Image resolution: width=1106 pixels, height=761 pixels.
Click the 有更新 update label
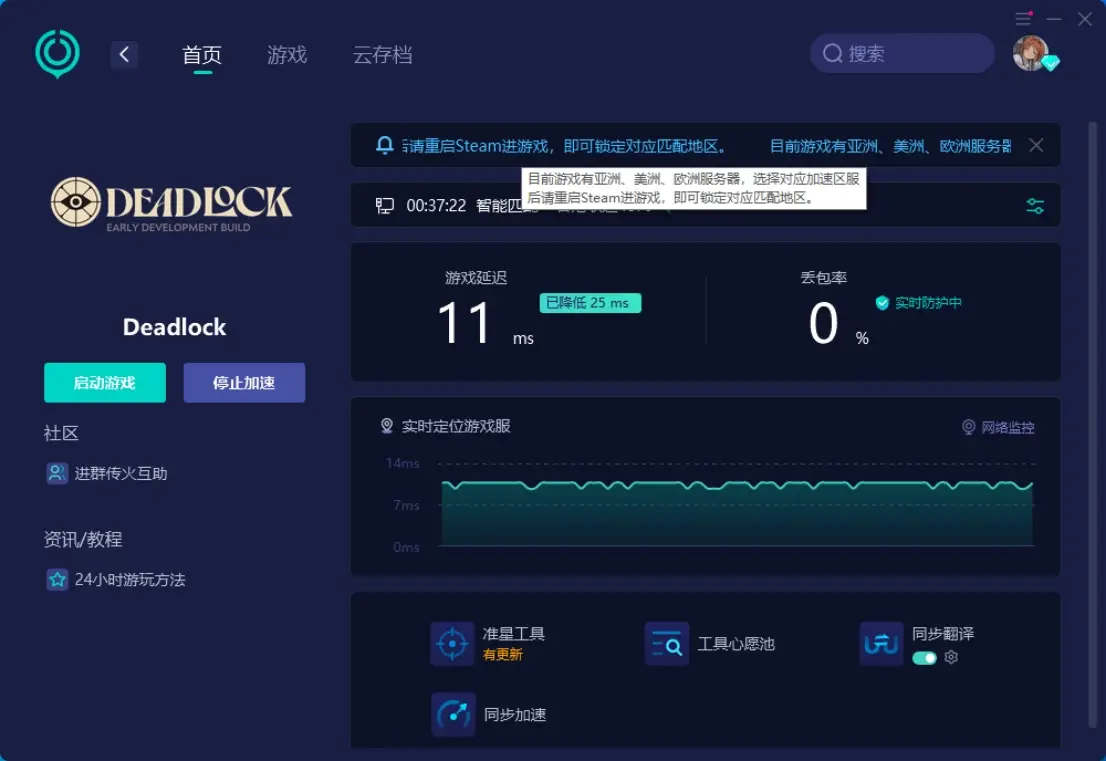pyautogui.click(x=503, y=655)
